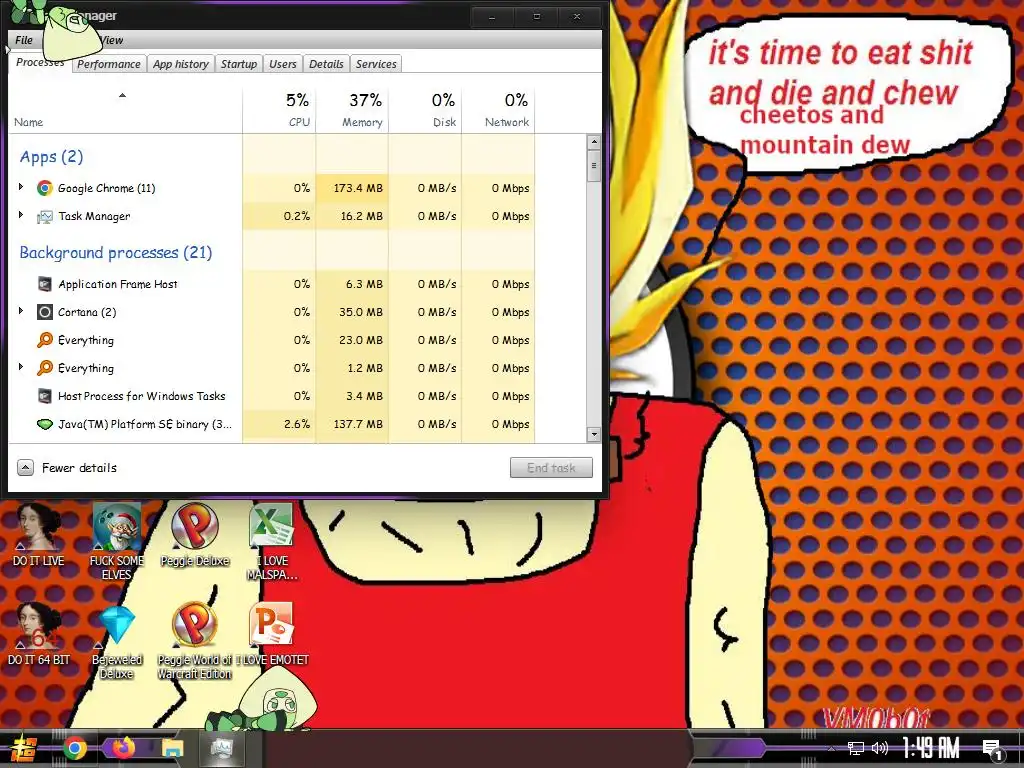Image resolution: width=1024 pixels, height=768 pixels.
Task: Expand the second Everything process row
Action: pyautogui.click(x=21, y=367)
